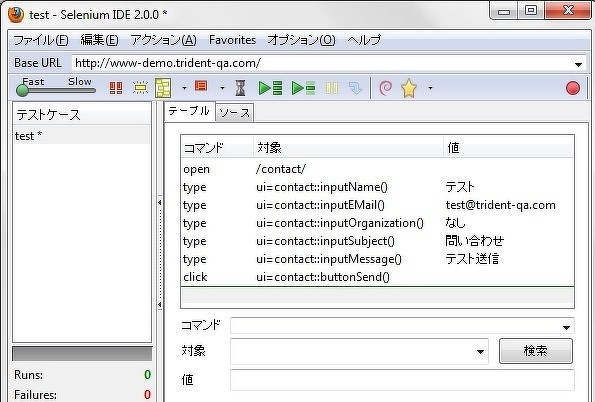Image resolution: width=595 pixels, height=402 pixels.
Task: Open dropdown arrow next to star icon
Action: click(430, 88)
